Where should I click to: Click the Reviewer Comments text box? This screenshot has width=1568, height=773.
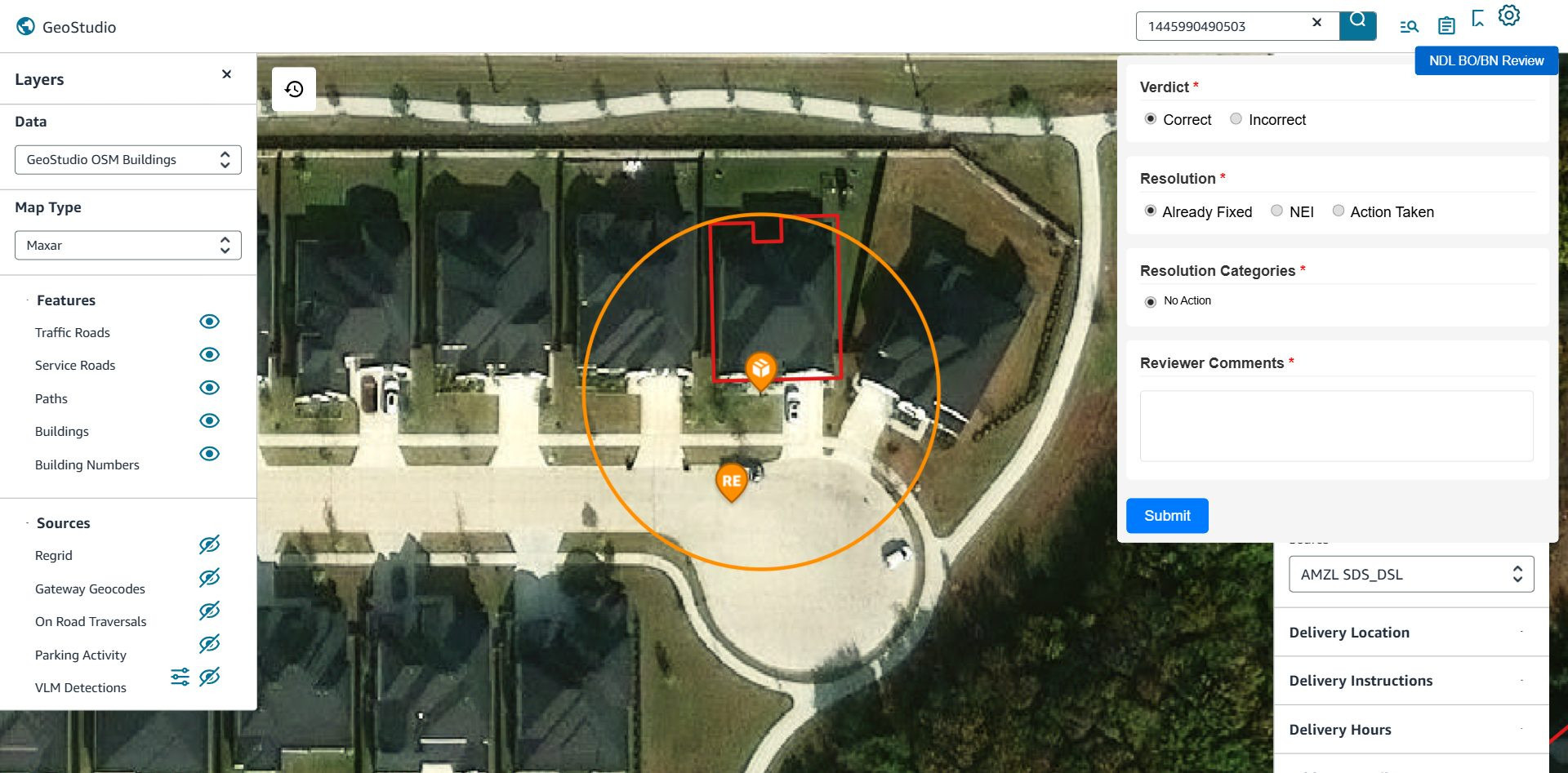coord(1336,426)
